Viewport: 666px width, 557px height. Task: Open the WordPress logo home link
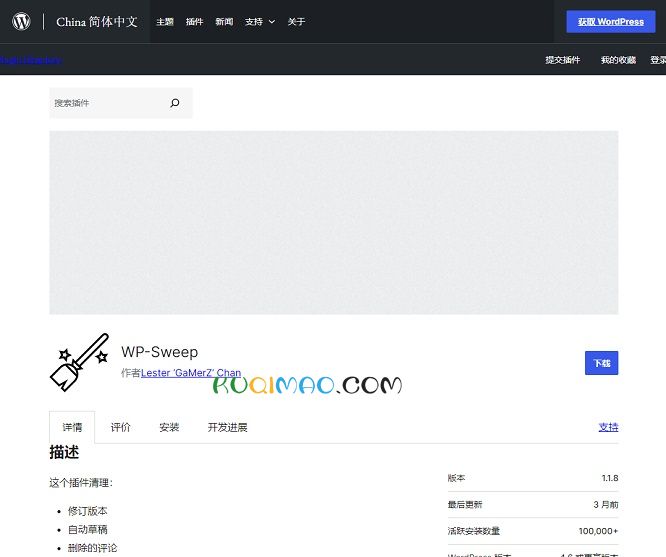coord(21,21)
